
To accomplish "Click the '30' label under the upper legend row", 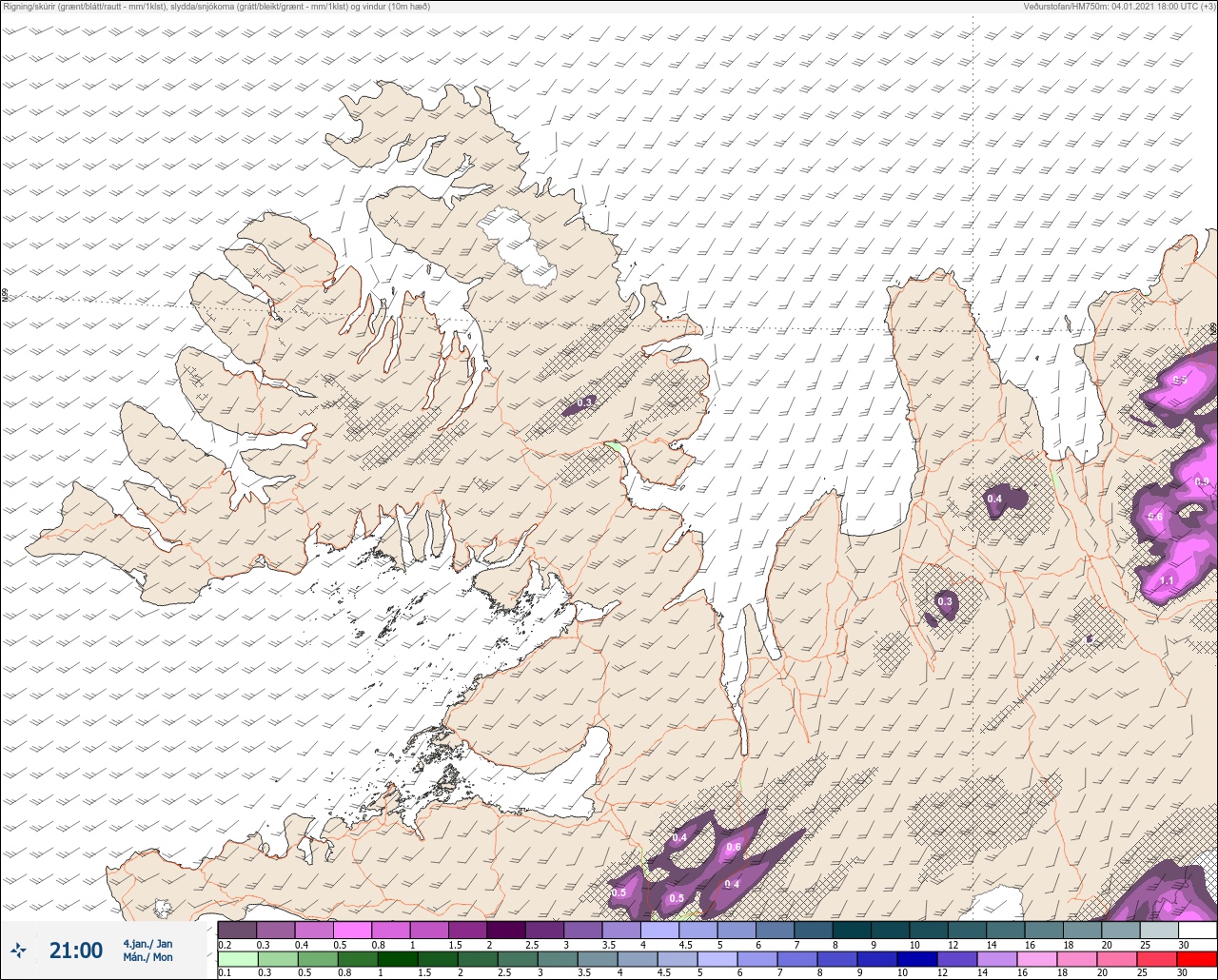I will 1183,945.
